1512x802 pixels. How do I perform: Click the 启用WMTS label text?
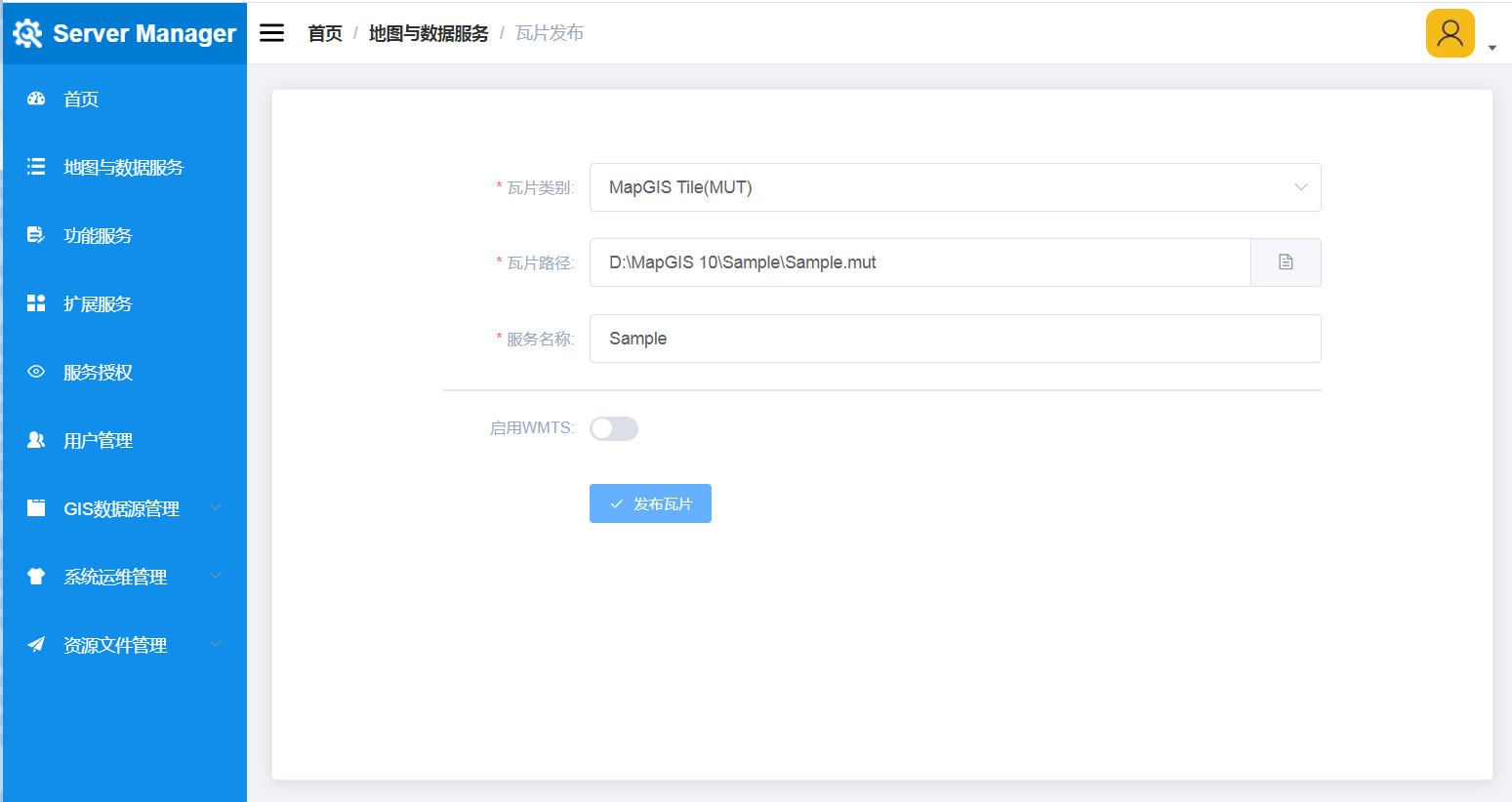point(532,427)
